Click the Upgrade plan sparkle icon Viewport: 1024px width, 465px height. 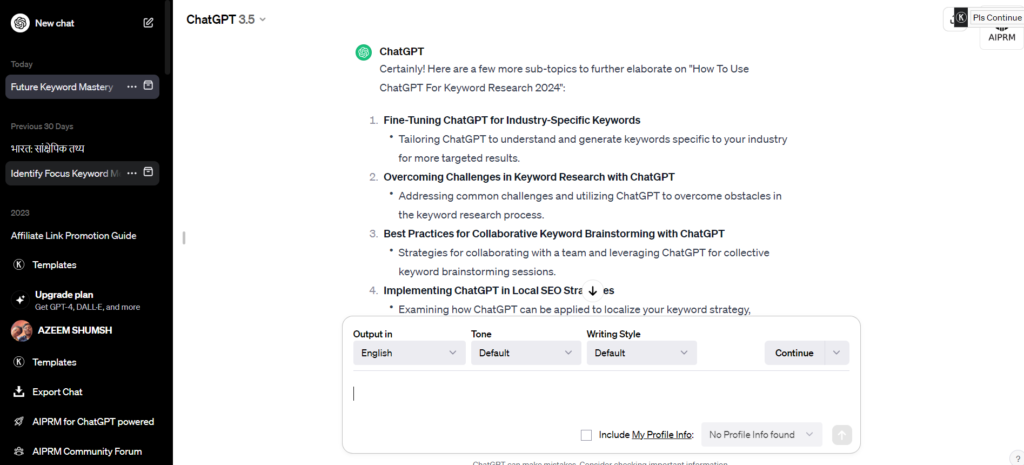(x=20, y=300)
